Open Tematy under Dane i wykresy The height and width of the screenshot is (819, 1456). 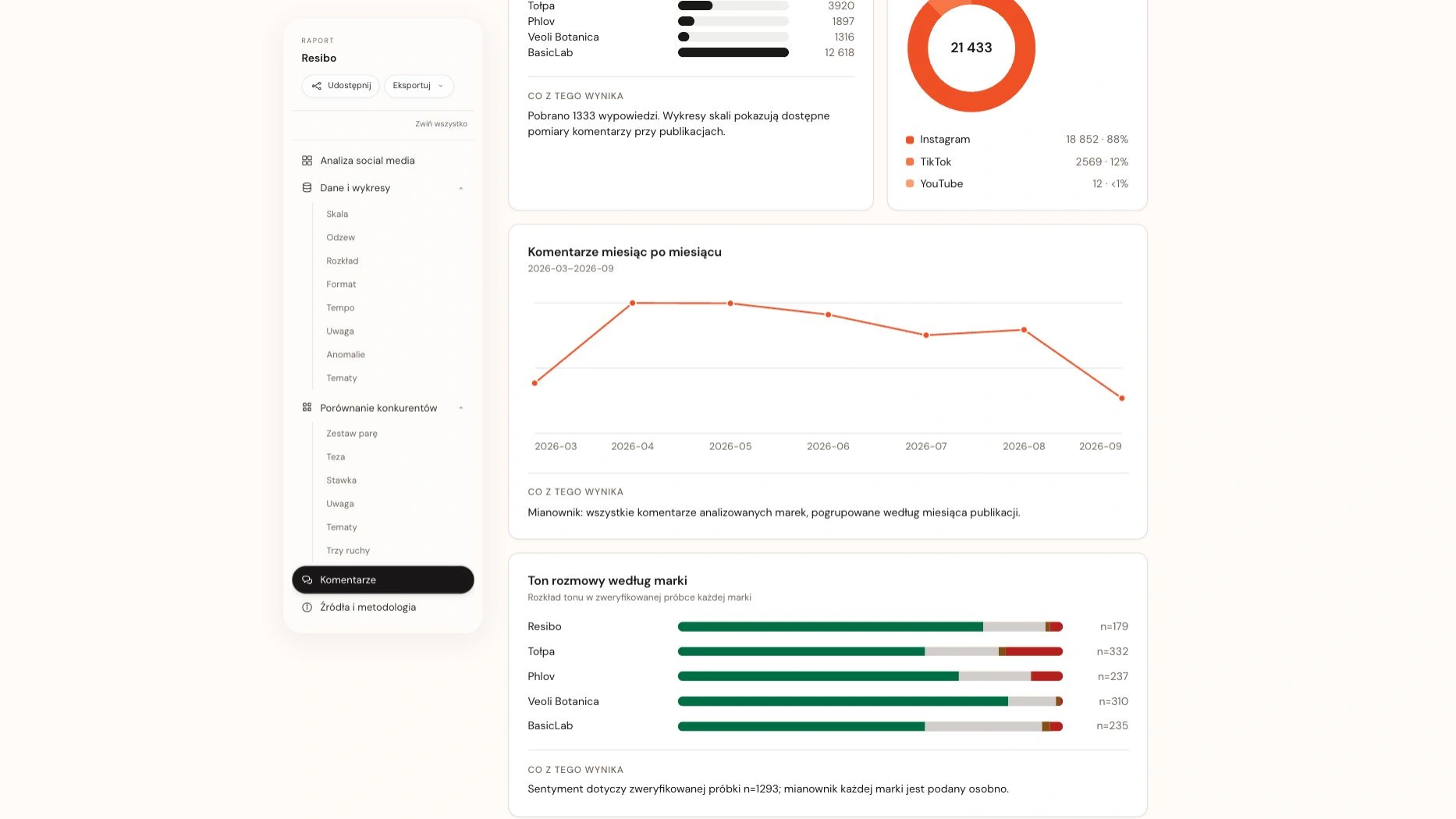coord(342,378)
